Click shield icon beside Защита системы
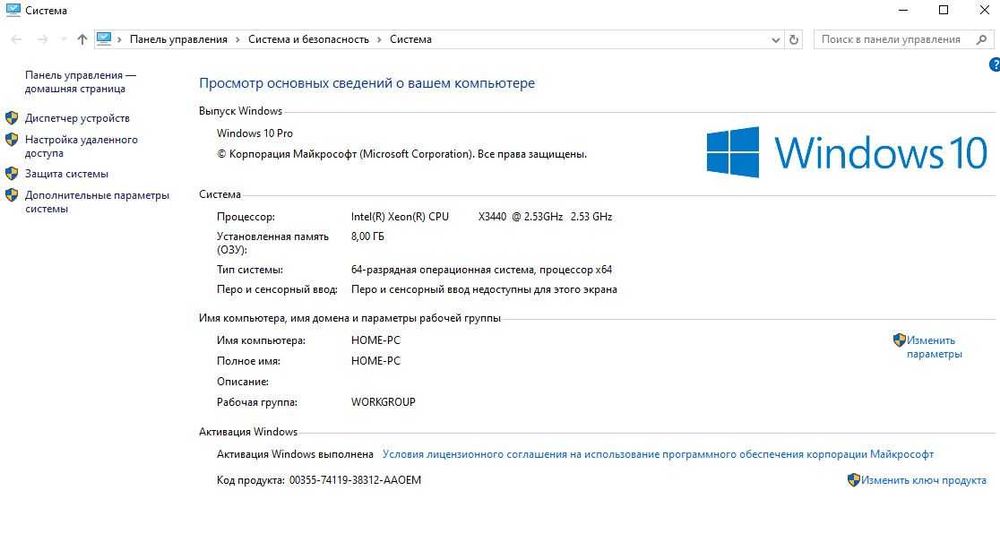This screenshot has width=1000, height=559. 11,173
